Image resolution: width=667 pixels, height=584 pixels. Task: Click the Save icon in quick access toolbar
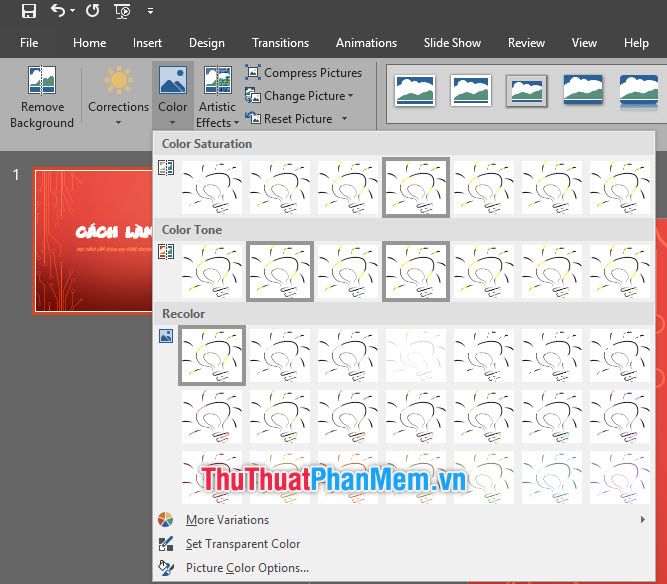[29, 11]
